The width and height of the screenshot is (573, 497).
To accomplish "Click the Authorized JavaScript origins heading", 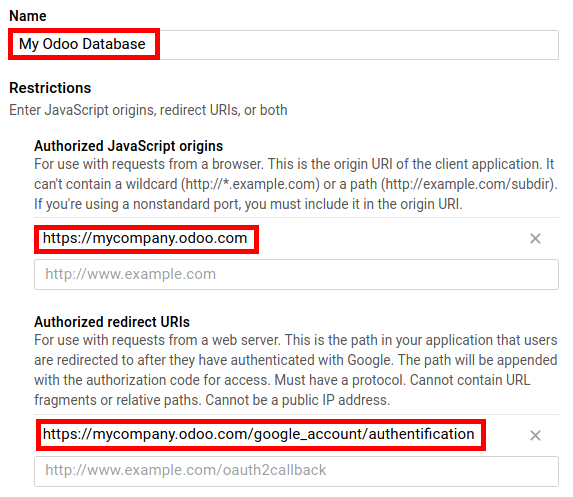I will [x=128, y=146].
